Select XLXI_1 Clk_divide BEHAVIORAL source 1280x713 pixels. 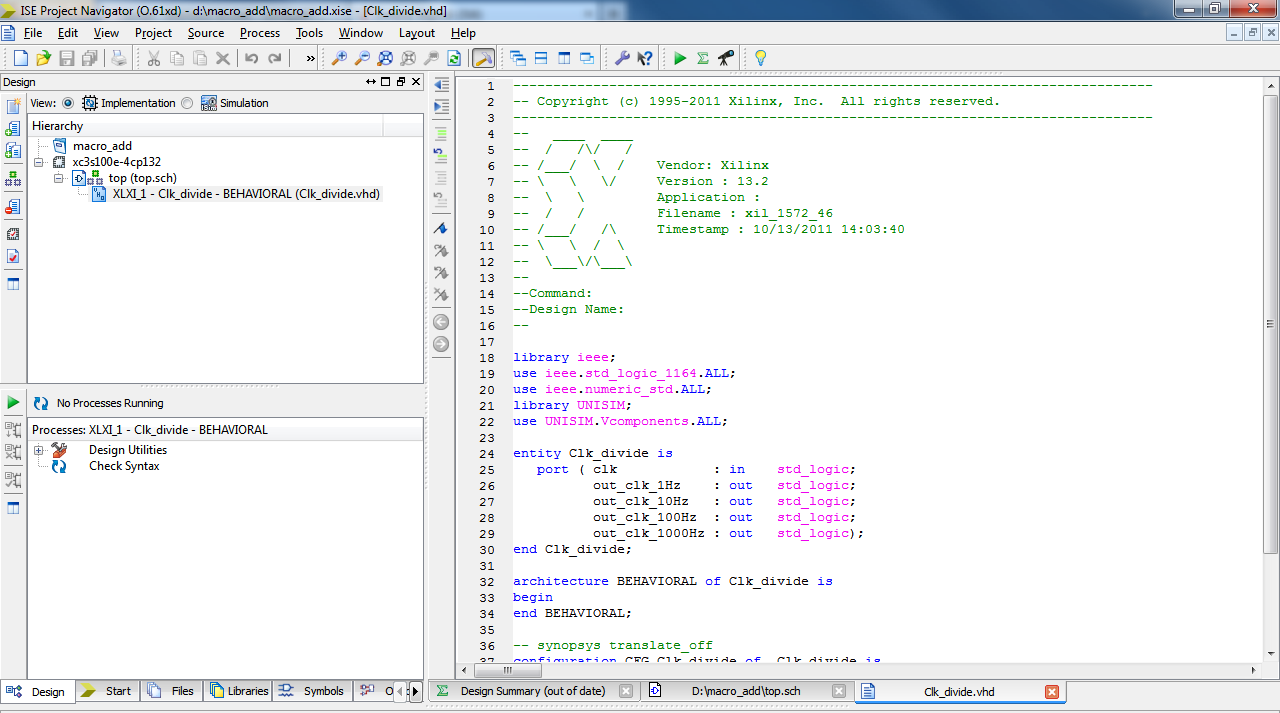(x=246, y=194)
